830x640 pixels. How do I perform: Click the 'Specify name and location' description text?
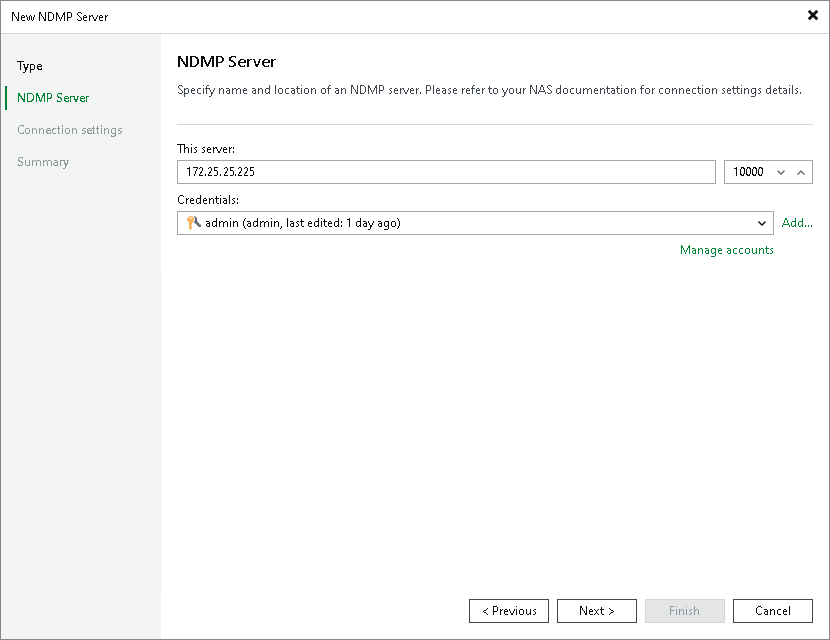489,90
